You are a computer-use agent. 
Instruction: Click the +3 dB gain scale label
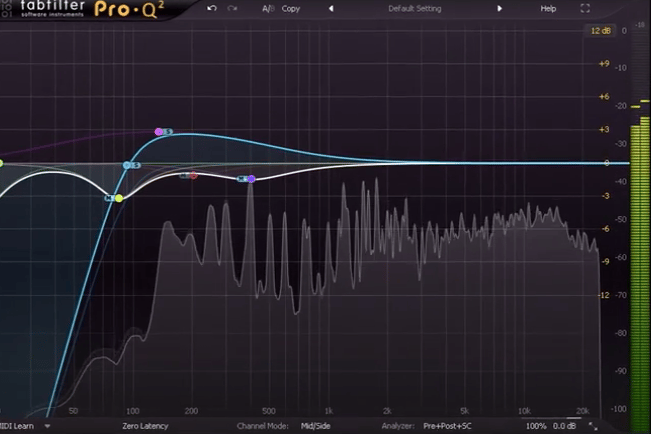pyautogui.click(x=604, y=130)
